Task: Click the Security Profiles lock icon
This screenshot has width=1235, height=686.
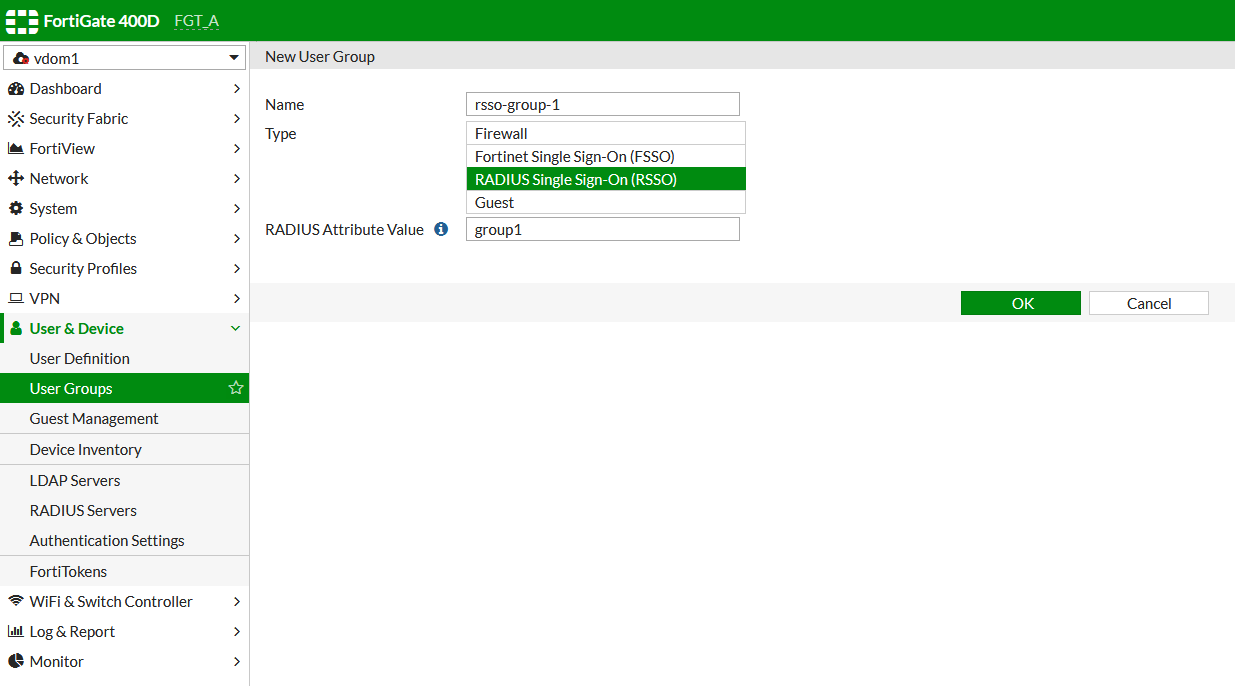Action: pyautogui.click(x=15, y=269)
